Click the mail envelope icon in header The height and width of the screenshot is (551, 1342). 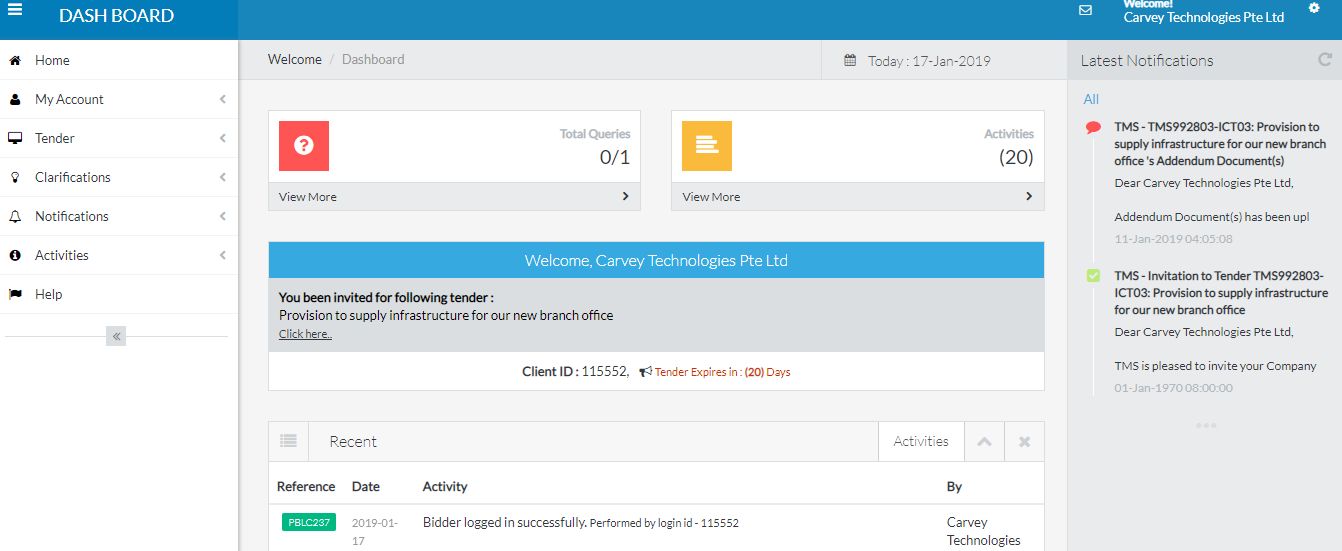pyautogui.click(x=1085, y=10)
